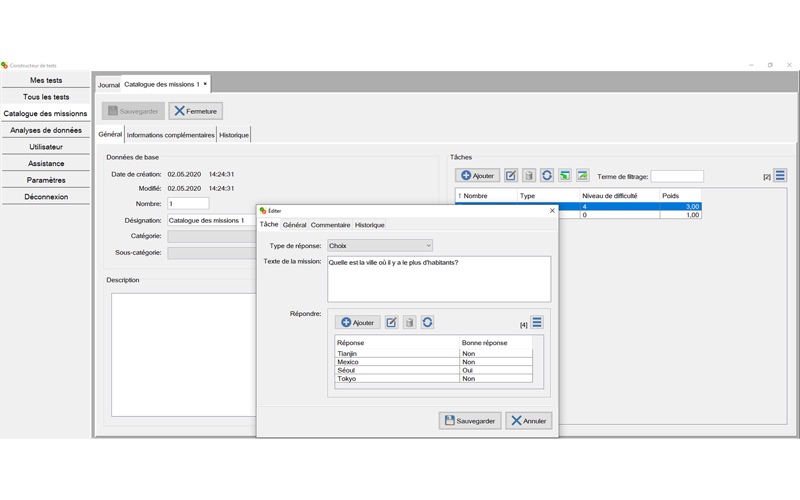Click the Nombre input field
800x500 pixels.
pos(188,204)
